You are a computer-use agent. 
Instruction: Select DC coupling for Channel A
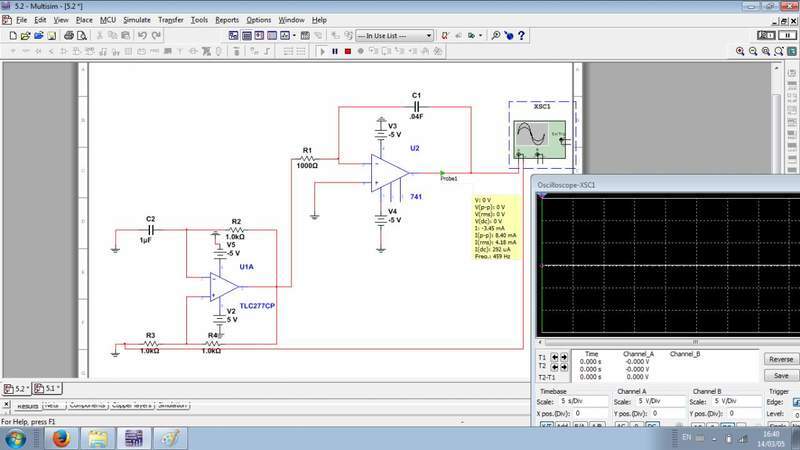pyautogui.click(x=652, y=426)
